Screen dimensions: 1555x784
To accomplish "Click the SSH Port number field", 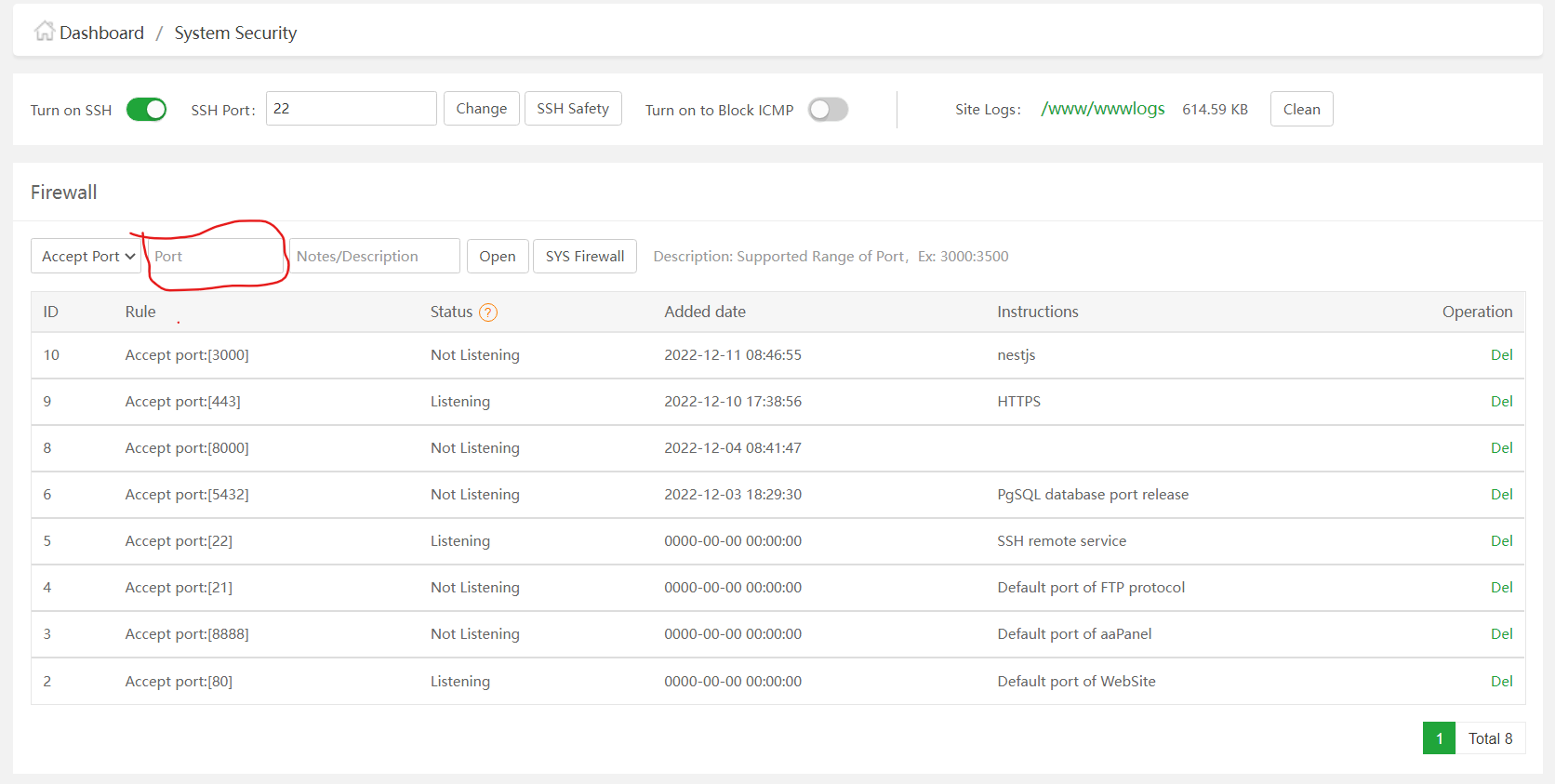I will [x=351, y=109].
